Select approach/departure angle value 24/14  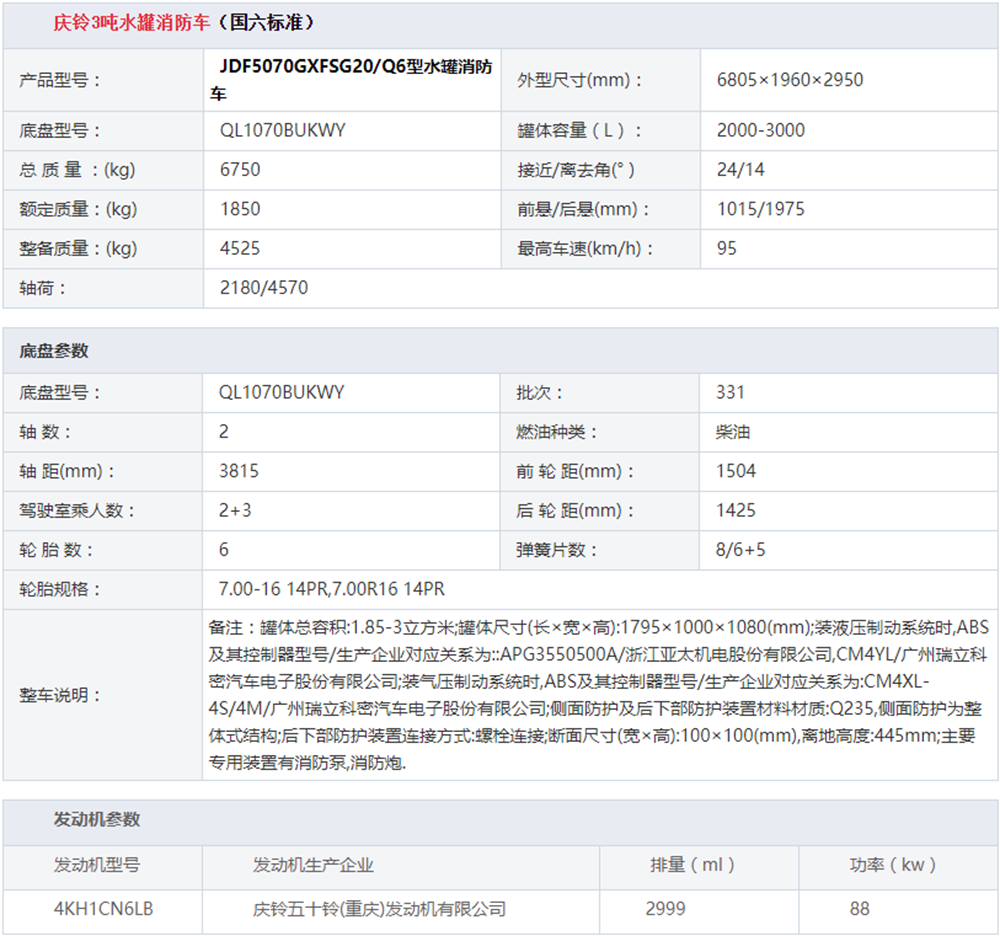click(x=740, y=170)
